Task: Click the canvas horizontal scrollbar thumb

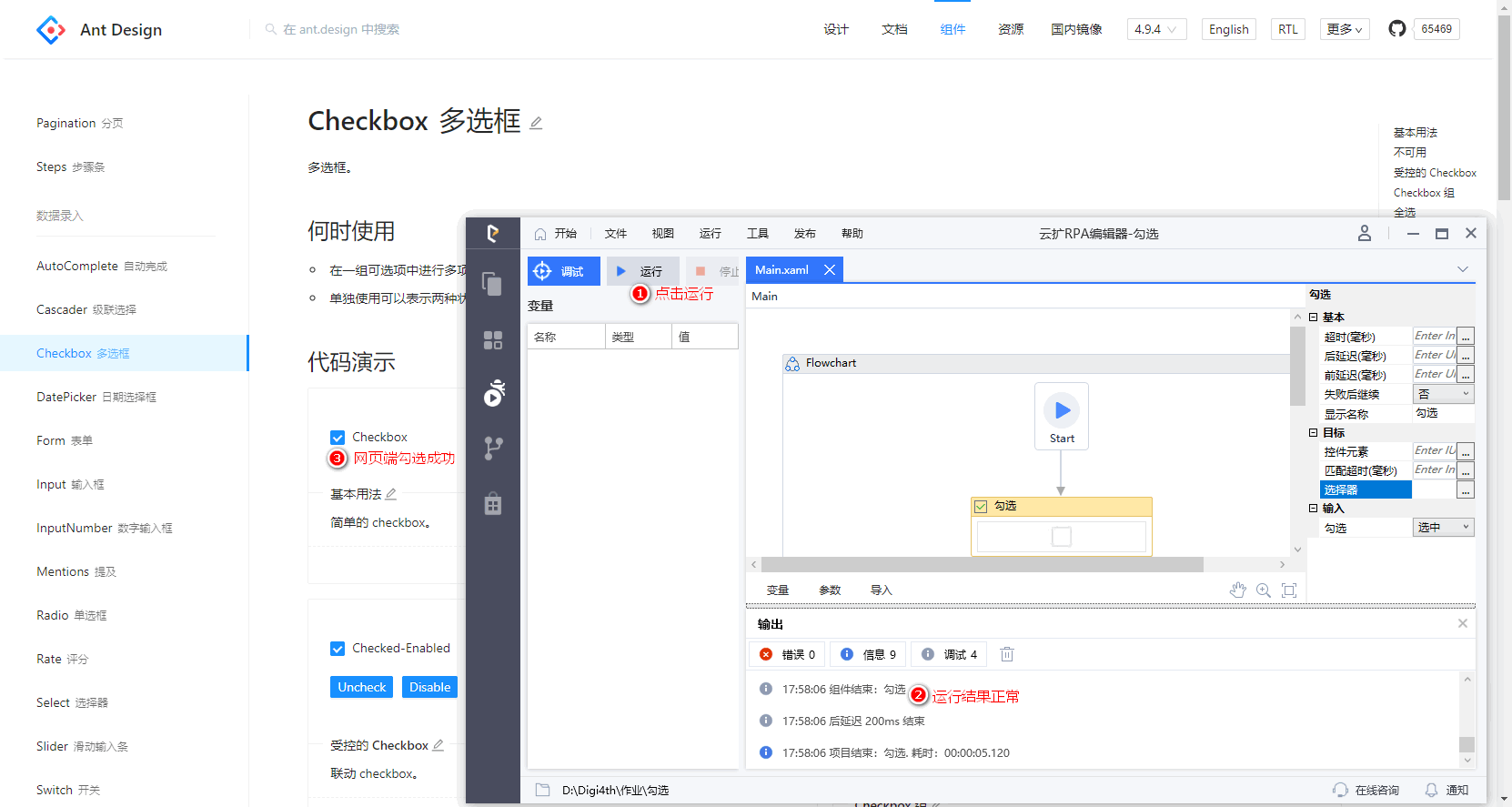Action: [x=983, y=565]
